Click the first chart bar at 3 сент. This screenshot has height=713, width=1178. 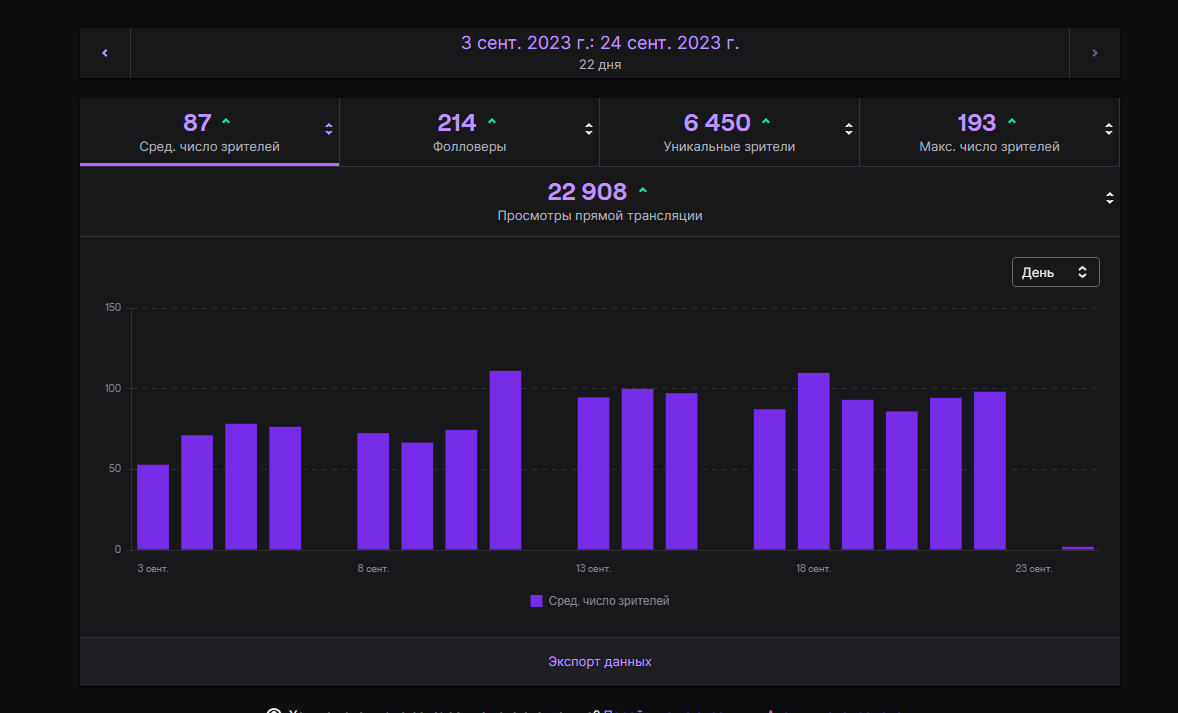tap(153, 507)
